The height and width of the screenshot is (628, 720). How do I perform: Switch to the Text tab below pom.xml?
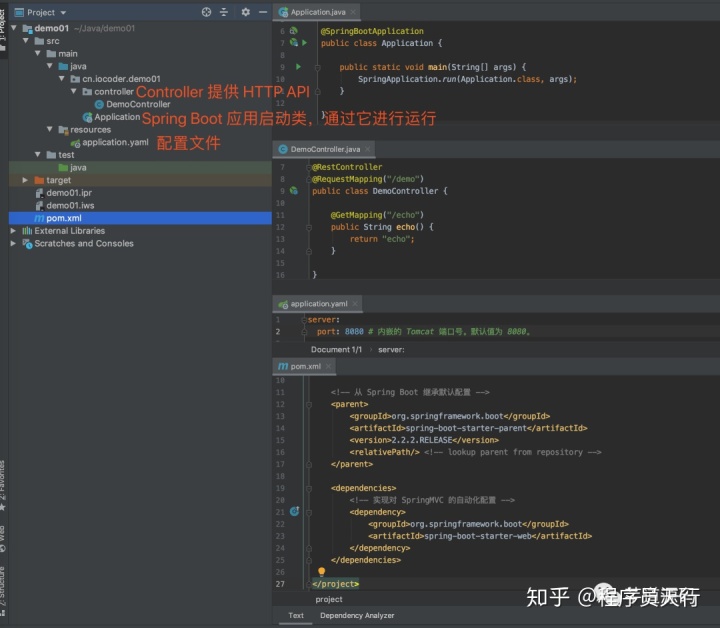(x=296, y=616)
